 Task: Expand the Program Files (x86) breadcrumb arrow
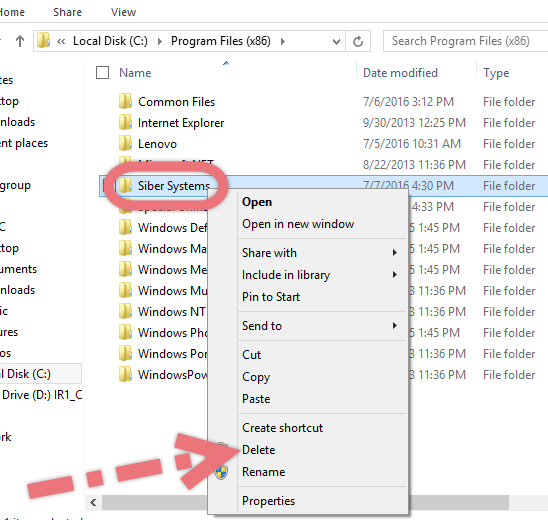(x=282, y=42)
